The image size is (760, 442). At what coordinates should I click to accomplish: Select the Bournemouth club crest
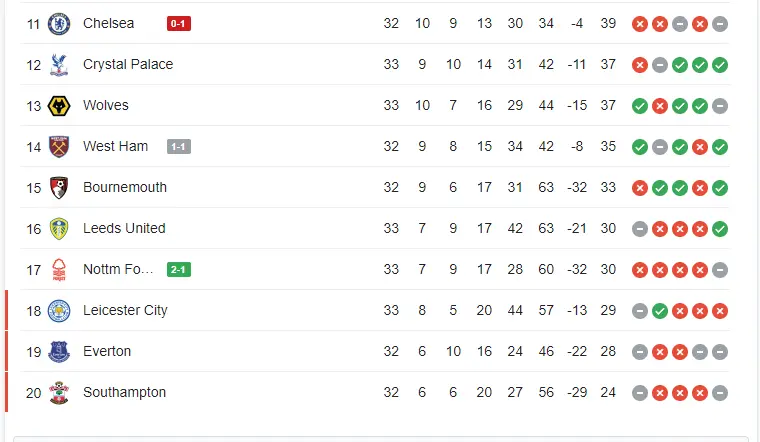[x=60, y=187]
